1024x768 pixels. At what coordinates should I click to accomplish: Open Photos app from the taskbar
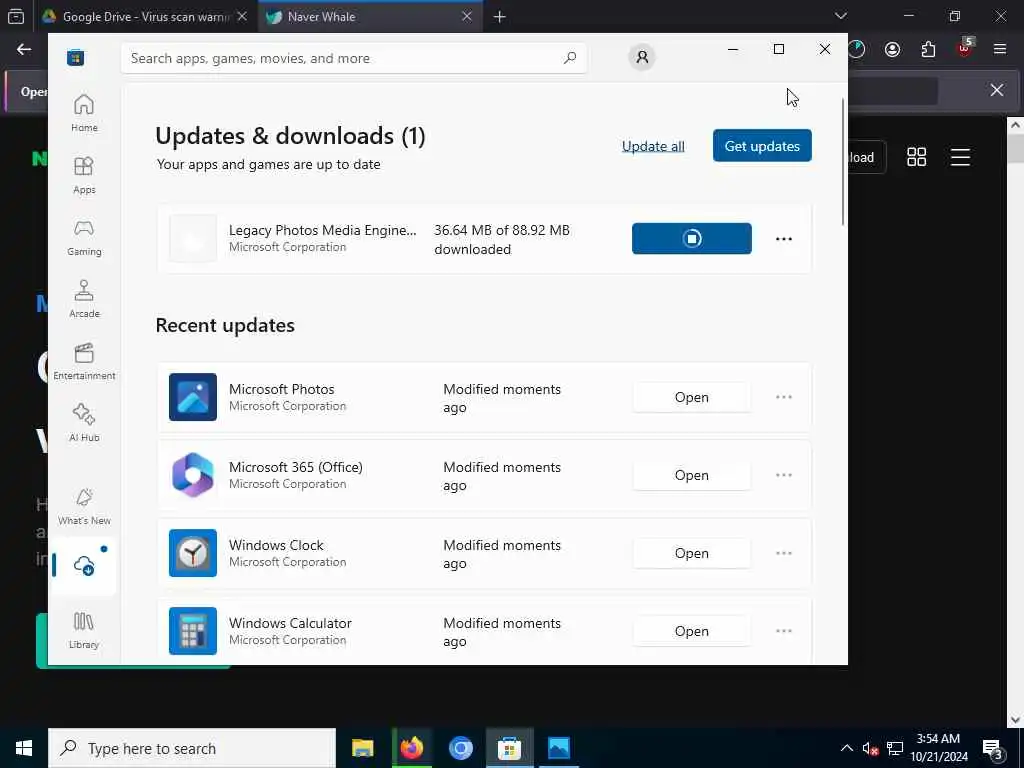(559, 748)
